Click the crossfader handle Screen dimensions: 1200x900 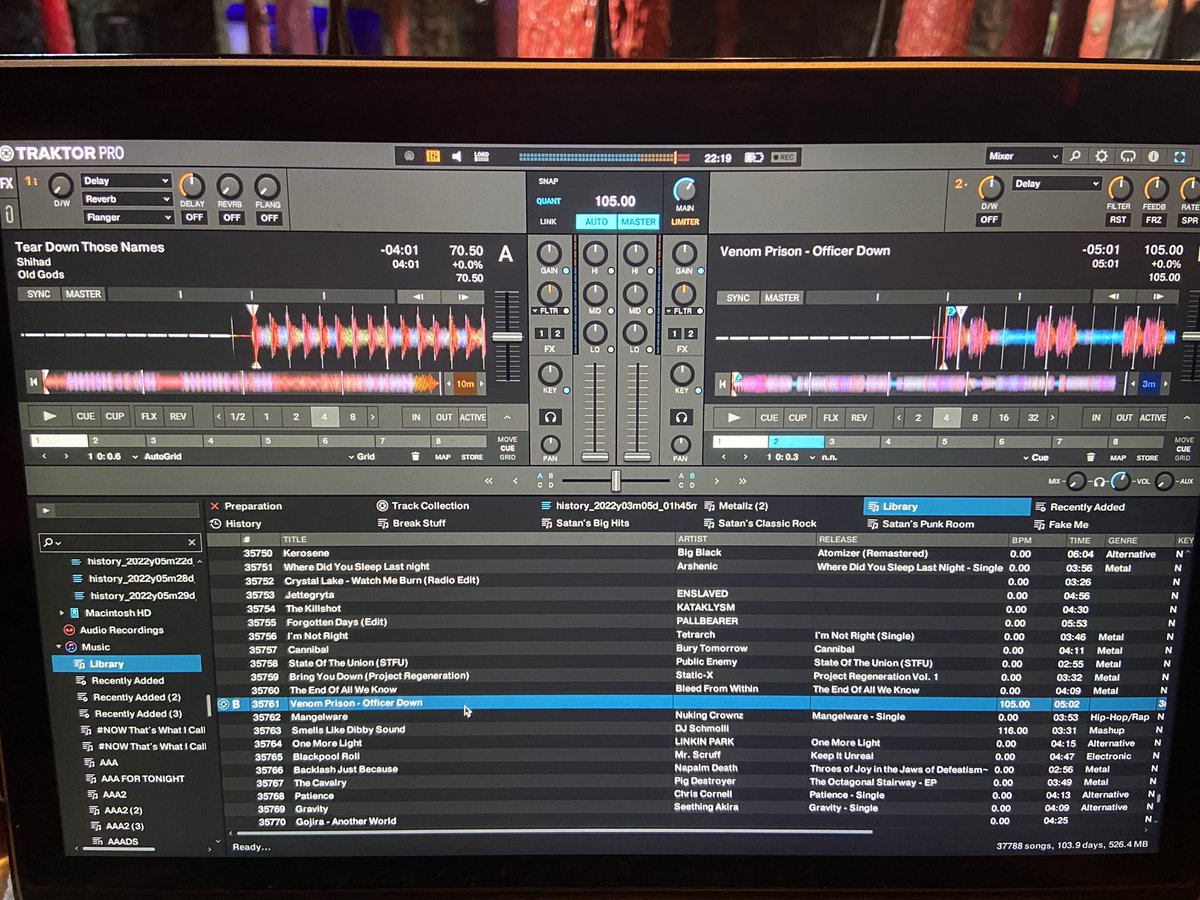(x=616, y=480)
